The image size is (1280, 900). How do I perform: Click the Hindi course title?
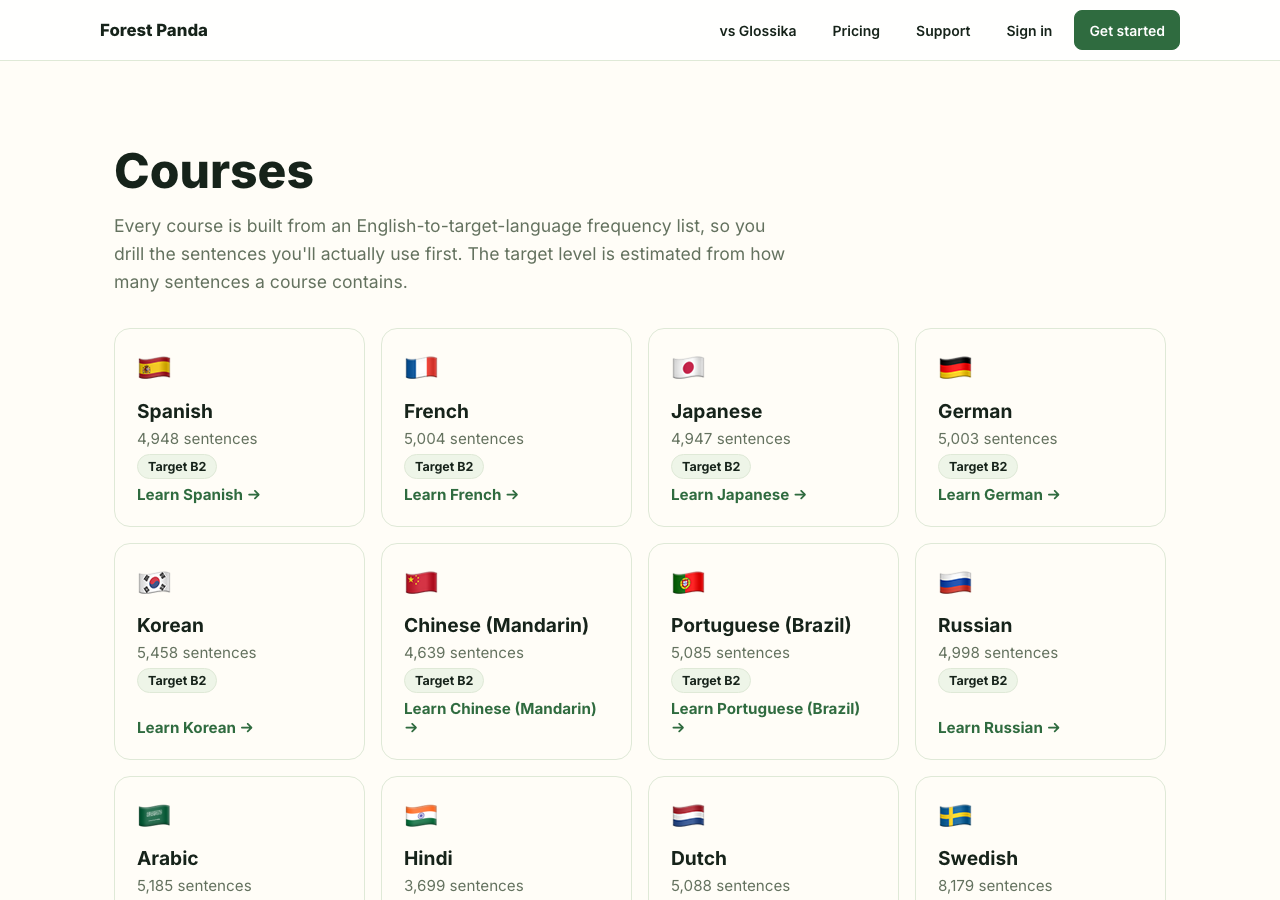tap(428, 858)
